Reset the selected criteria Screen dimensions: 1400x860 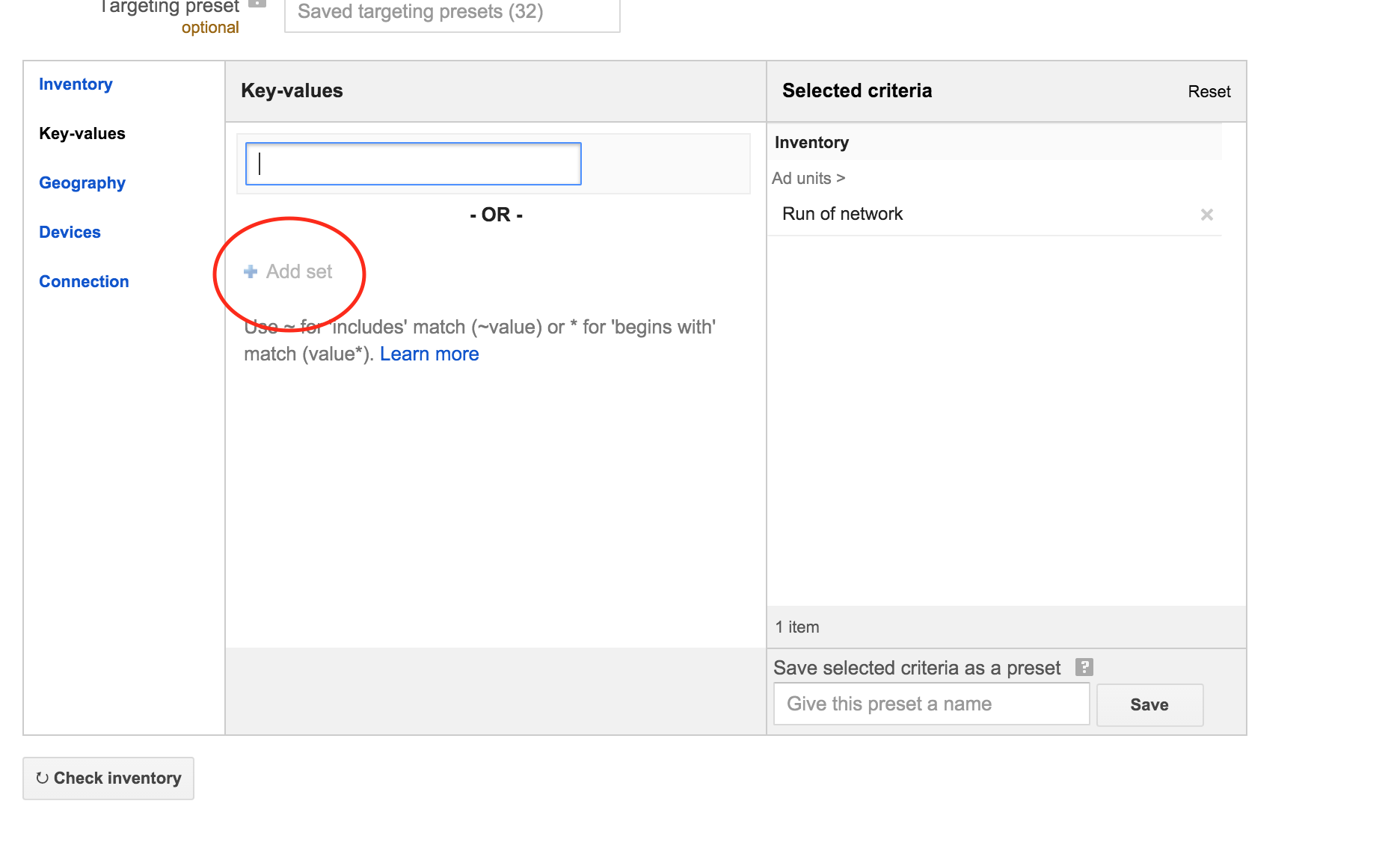[1209, 92]
